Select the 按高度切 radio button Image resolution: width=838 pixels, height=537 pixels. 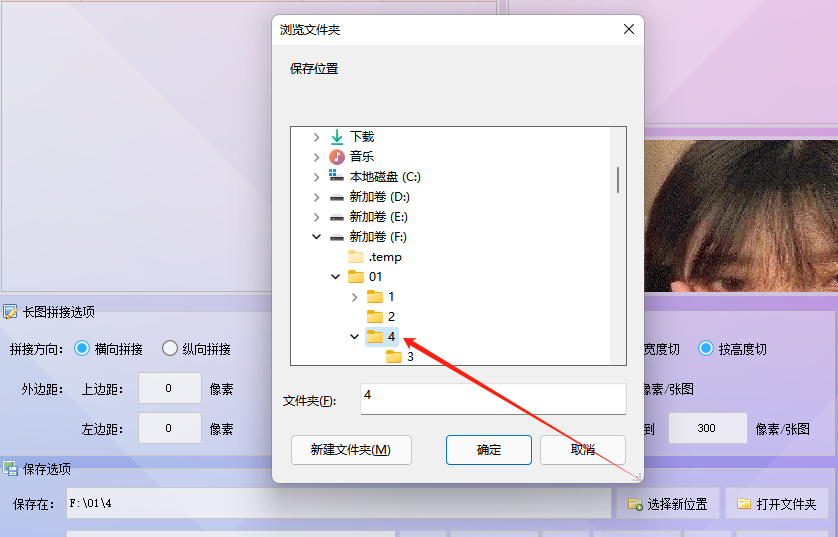[x=706, y=348]
